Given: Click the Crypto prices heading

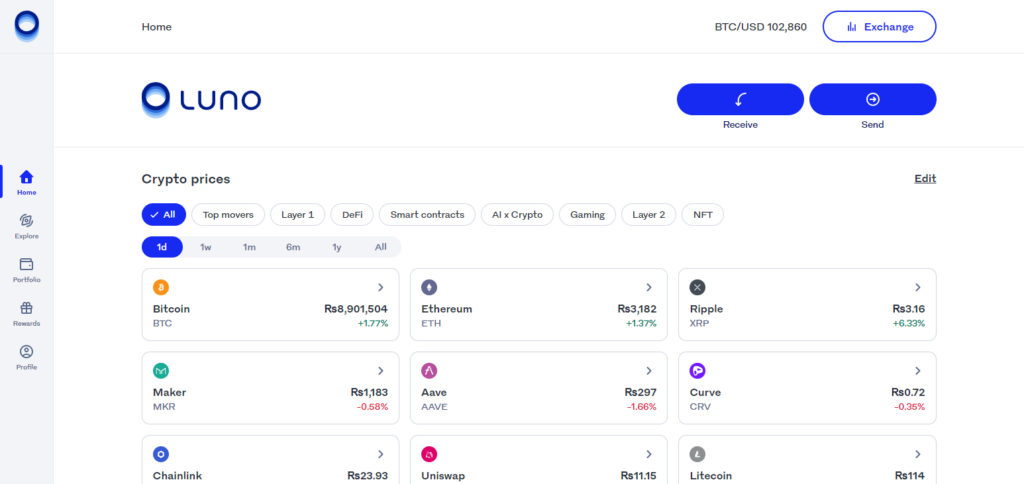Looking at the screenshot, I should 186,179.
